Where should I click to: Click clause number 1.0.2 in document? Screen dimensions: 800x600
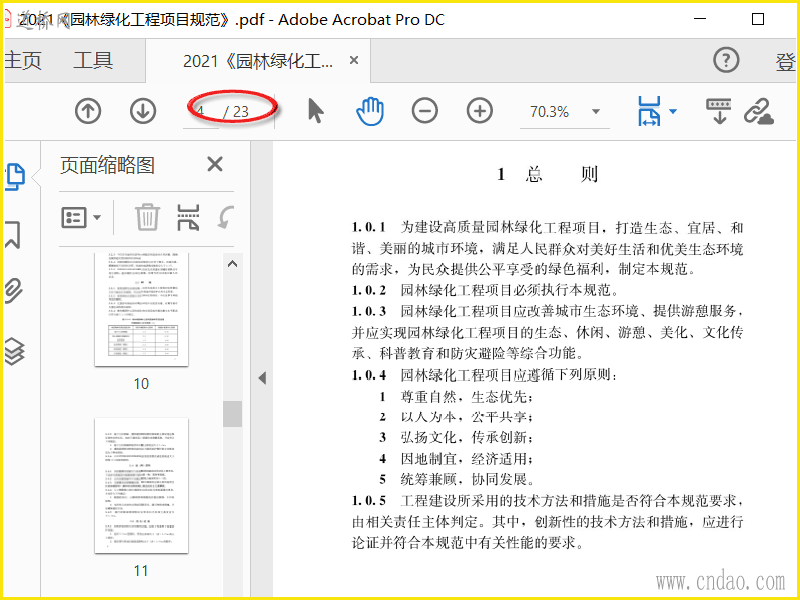click(x=369, y=290)
